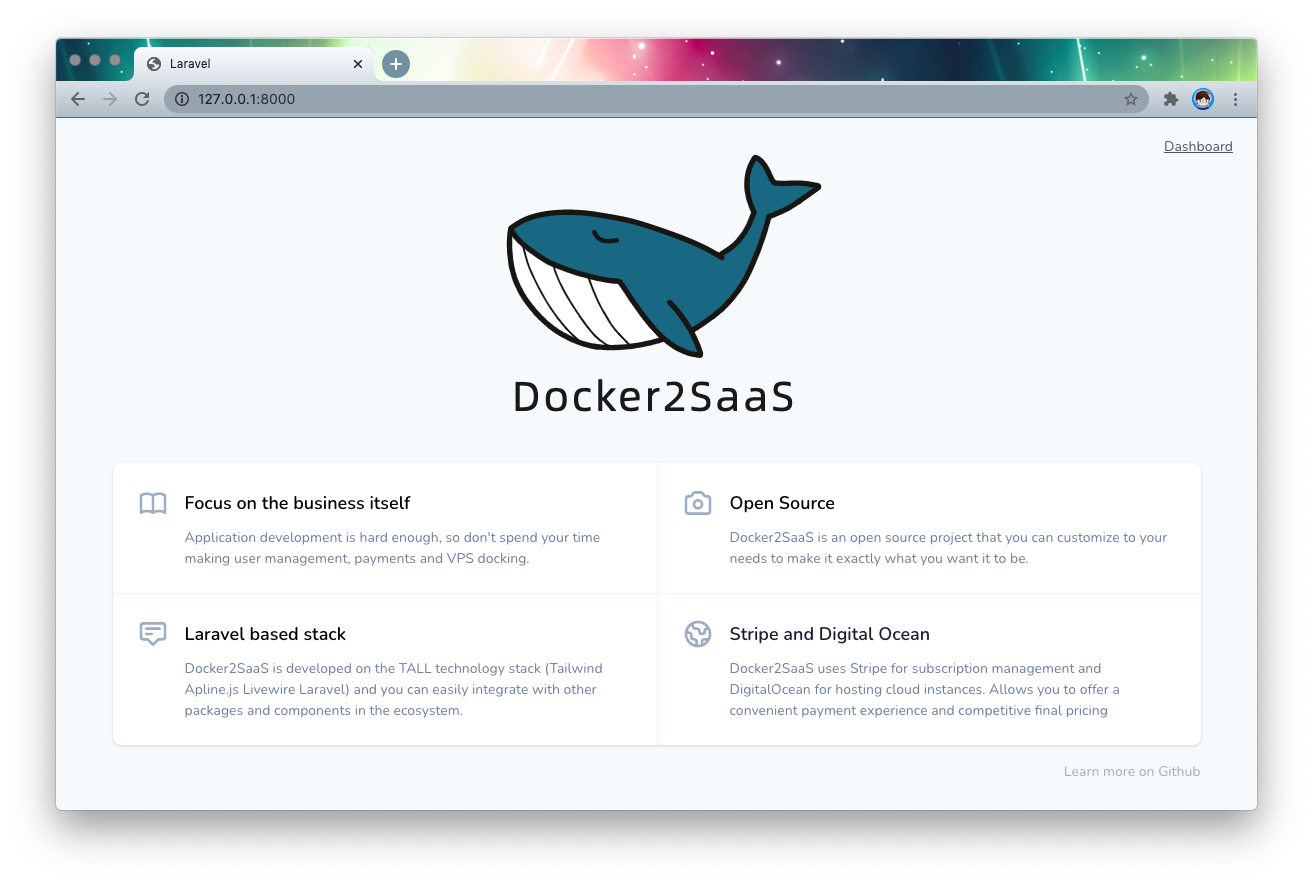1313x884 pixels.
Task: Open the Dashboard link
Action: point(1198,146)
